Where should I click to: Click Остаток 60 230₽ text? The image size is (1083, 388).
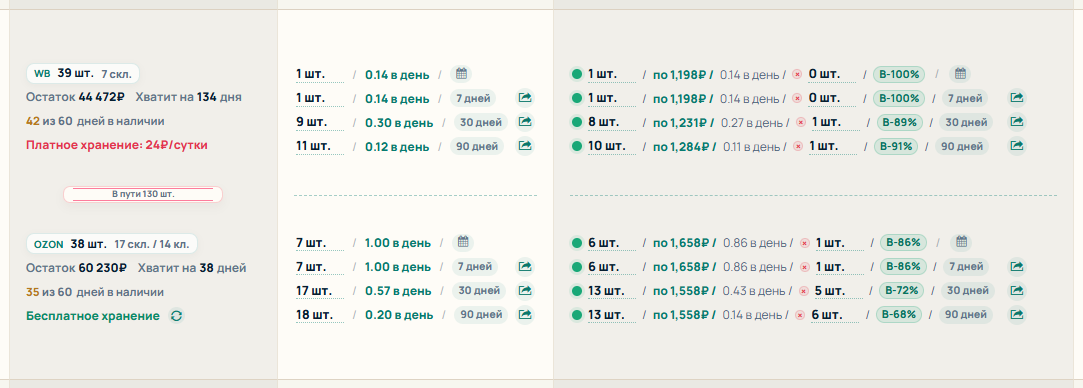76,267
